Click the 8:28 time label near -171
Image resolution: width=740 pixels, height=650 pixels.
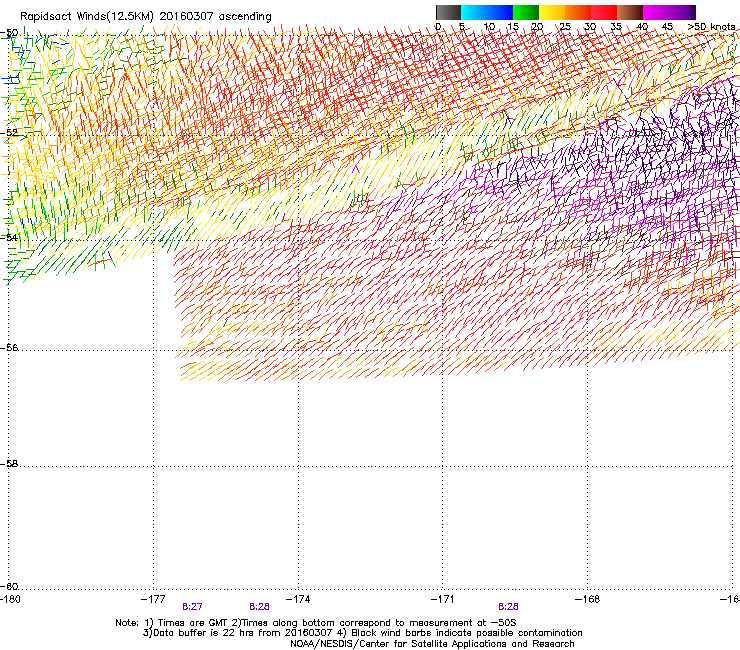pyautogui.click(x=508, y=607)
